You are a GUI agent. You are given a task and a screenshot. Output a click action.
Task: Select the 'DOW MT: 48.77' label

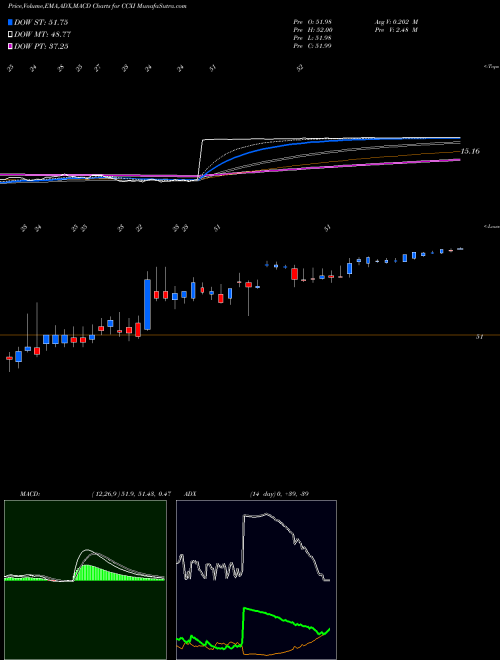point(41,34)
